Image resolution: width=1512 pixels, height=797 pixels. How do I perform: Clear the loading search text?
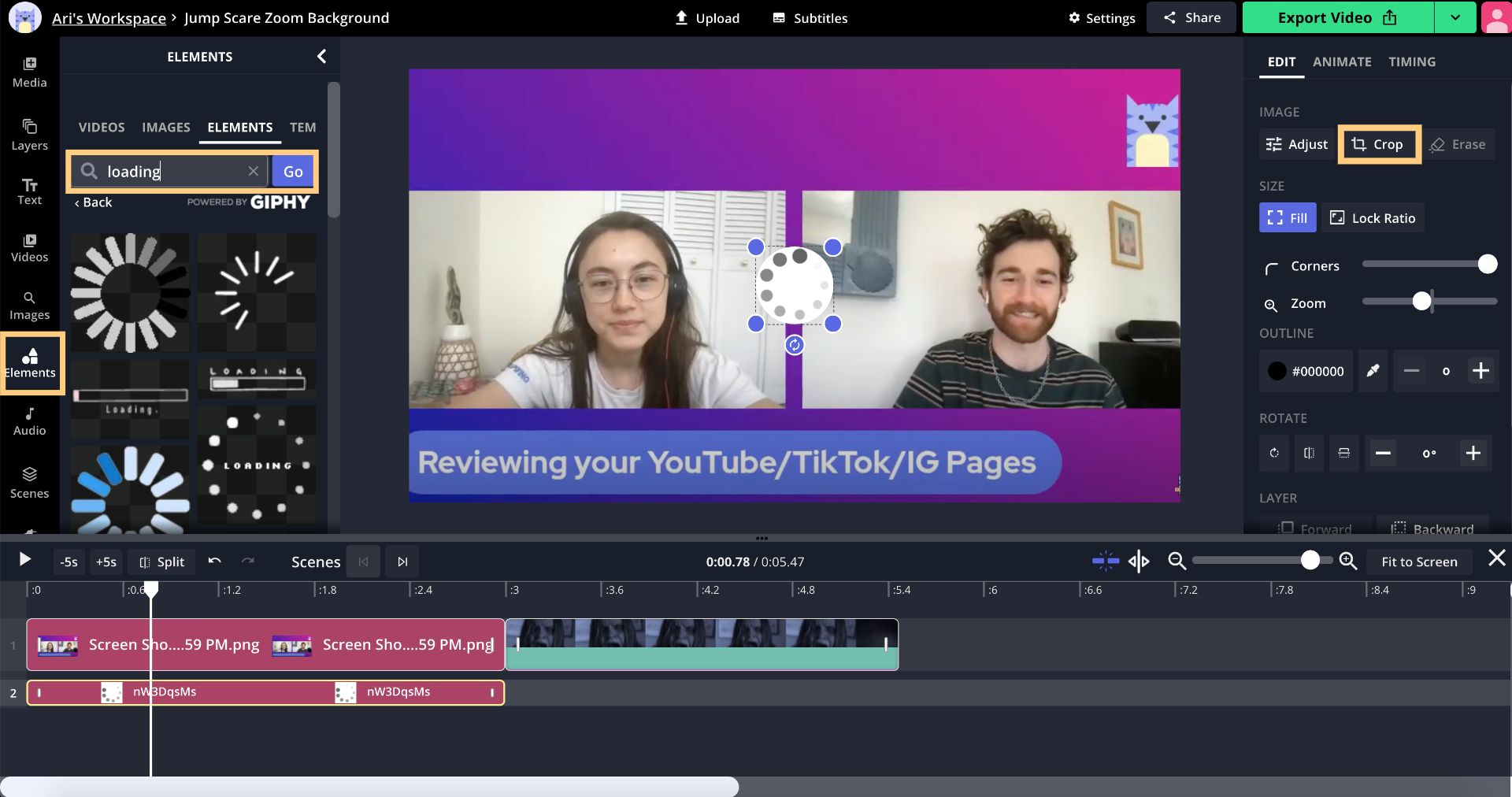coord(253,171)
